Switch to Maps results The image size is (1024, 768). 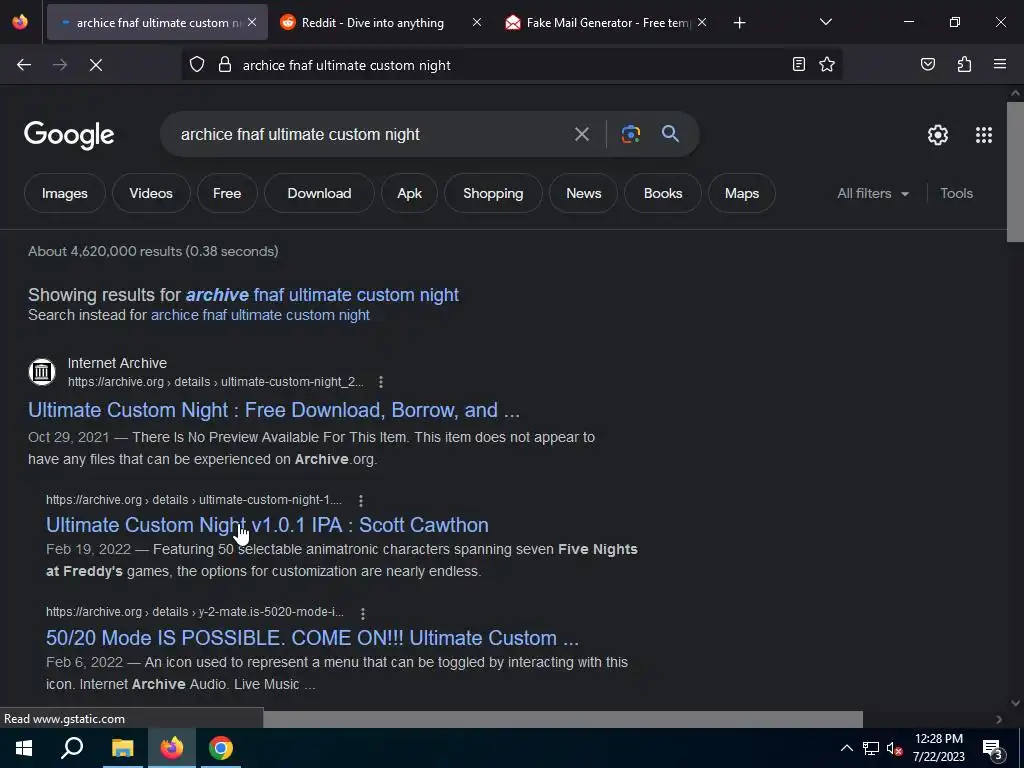tap(742, 193)
